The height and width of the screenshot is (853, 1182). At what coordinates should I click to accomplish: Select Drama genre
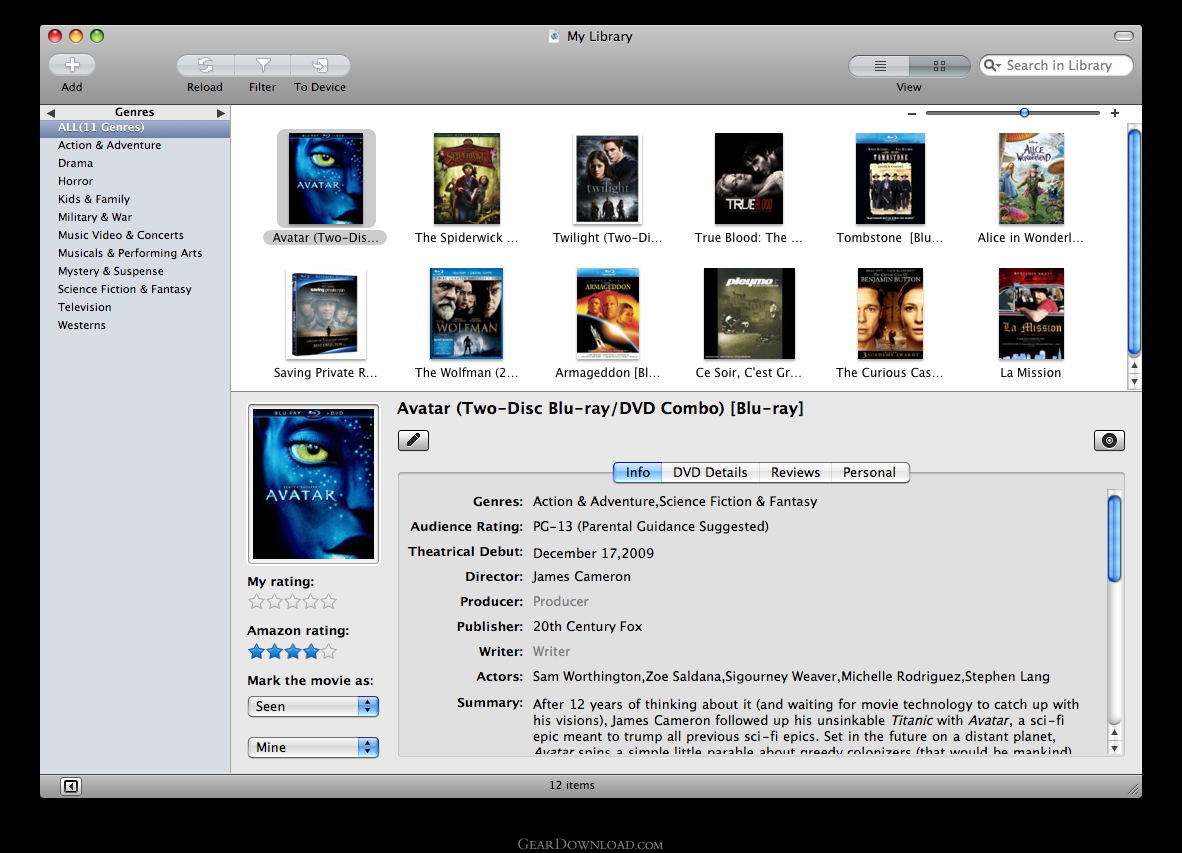[135, 164]
